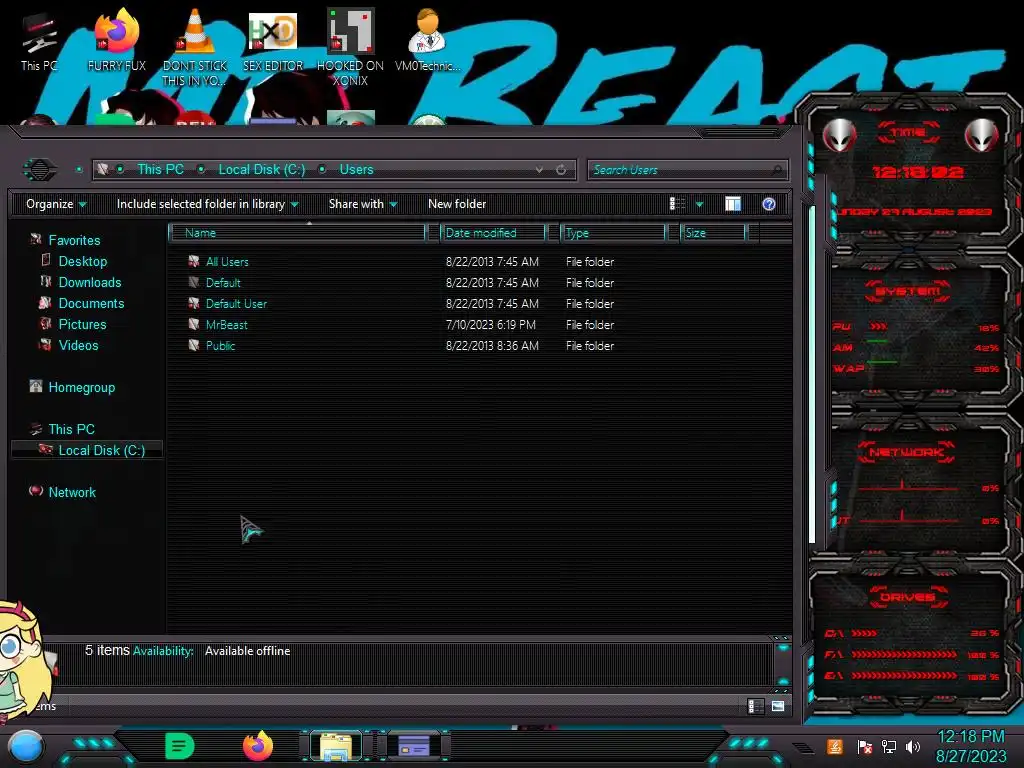
Task: Click the Explorer vertical scrollbar
Action: [x=812, y=375]
